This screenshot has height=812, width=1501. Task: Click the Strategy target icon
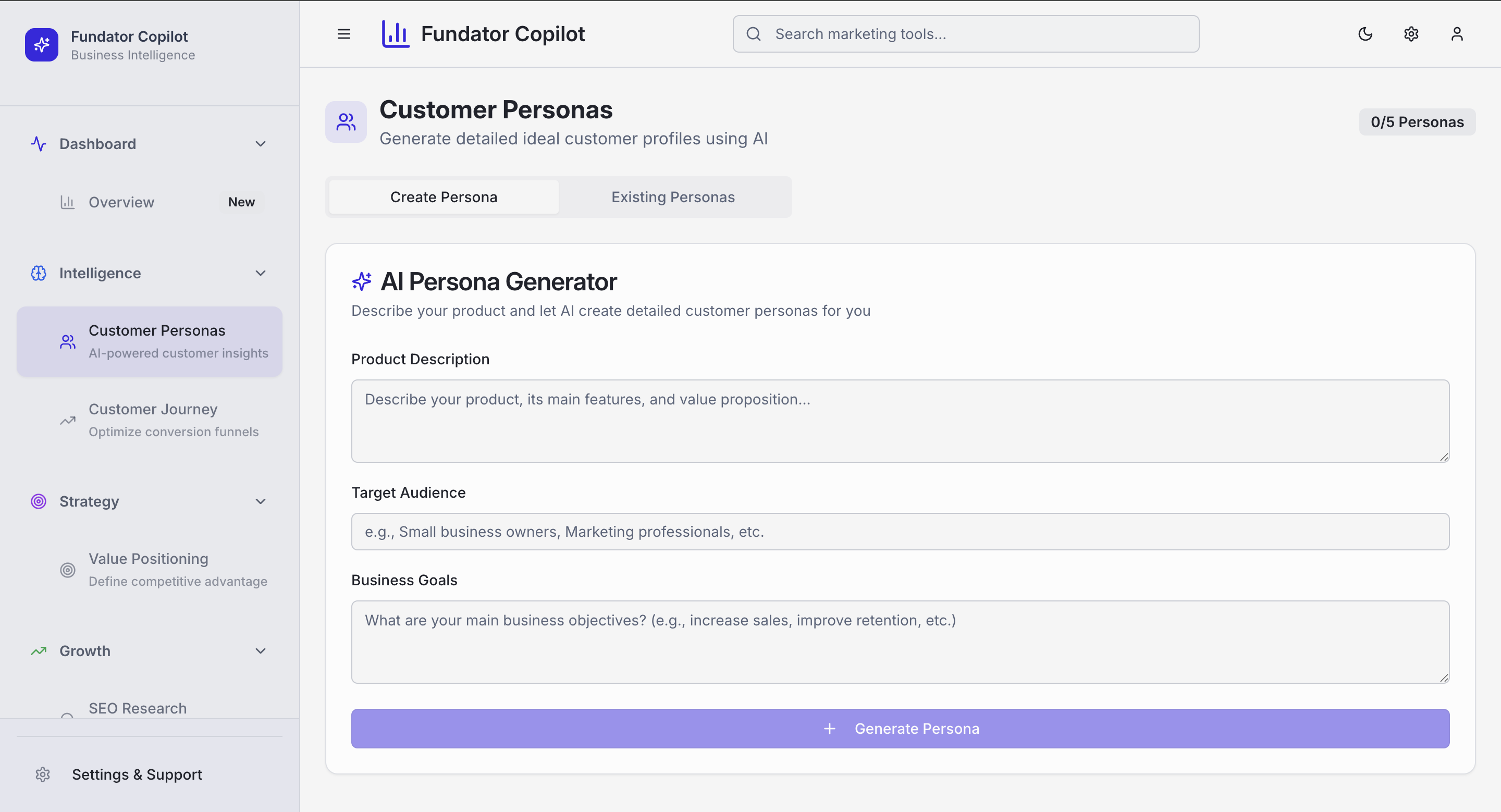(39, 501)
